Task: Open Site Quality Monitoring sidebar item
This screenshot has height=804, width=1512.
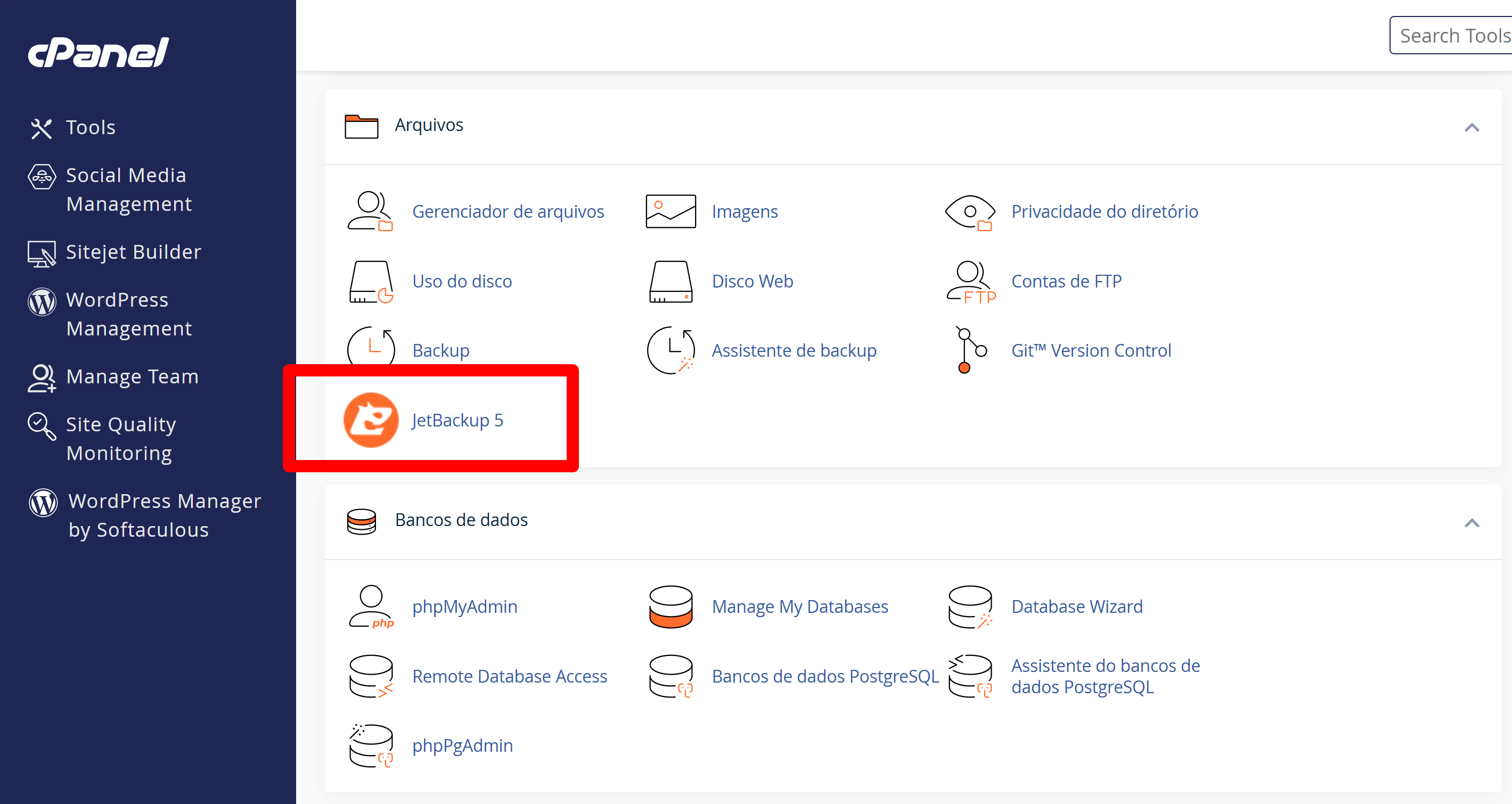Action: [120, 438]
